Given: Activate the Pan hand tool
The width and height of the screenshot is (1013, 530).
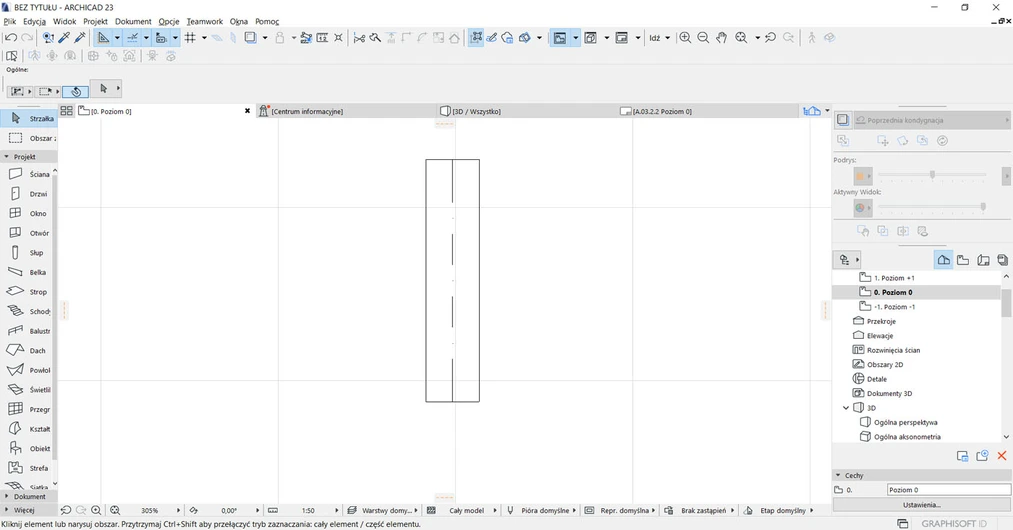Looking at the screenshot, I should 722,37.
